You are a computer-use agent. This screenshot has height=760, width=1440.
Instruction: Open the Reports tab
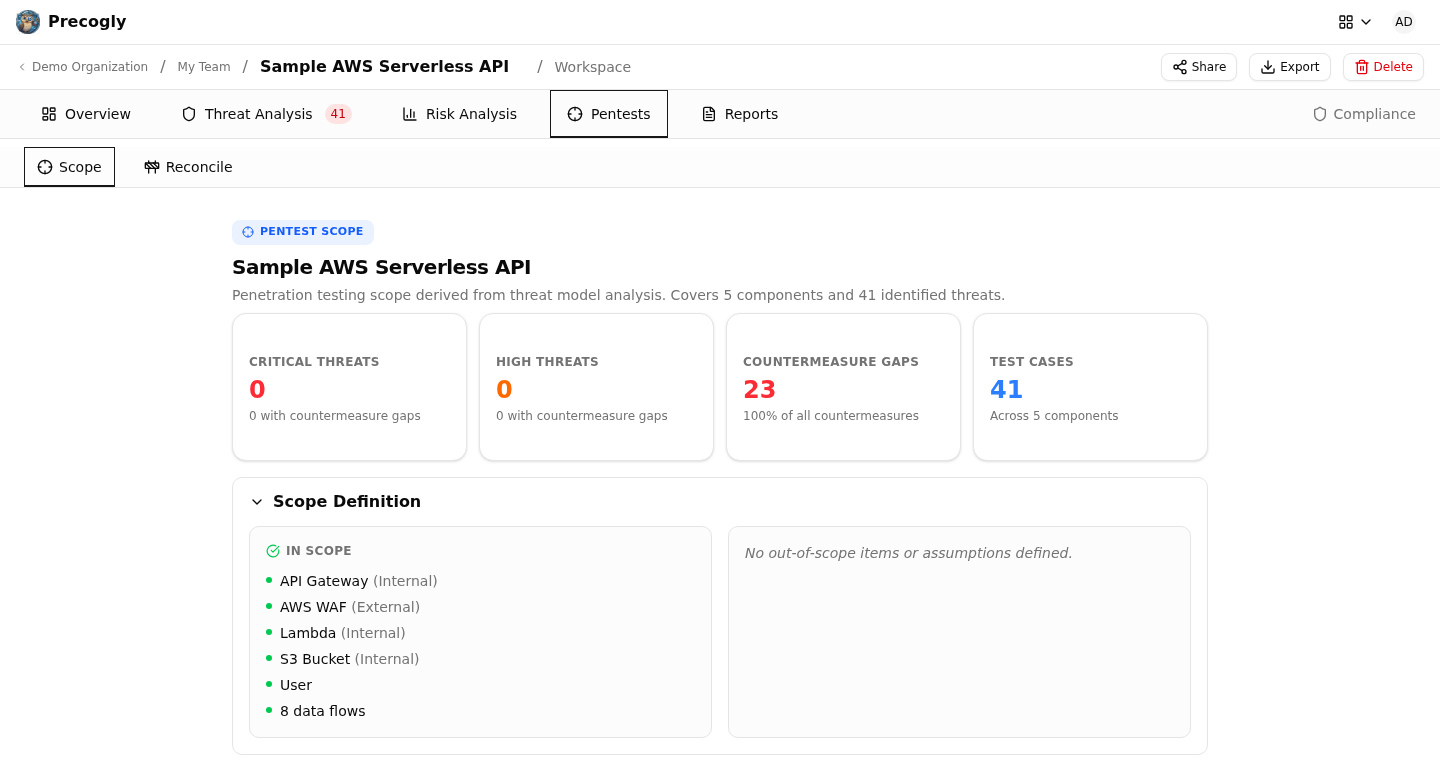coord(740,114)
